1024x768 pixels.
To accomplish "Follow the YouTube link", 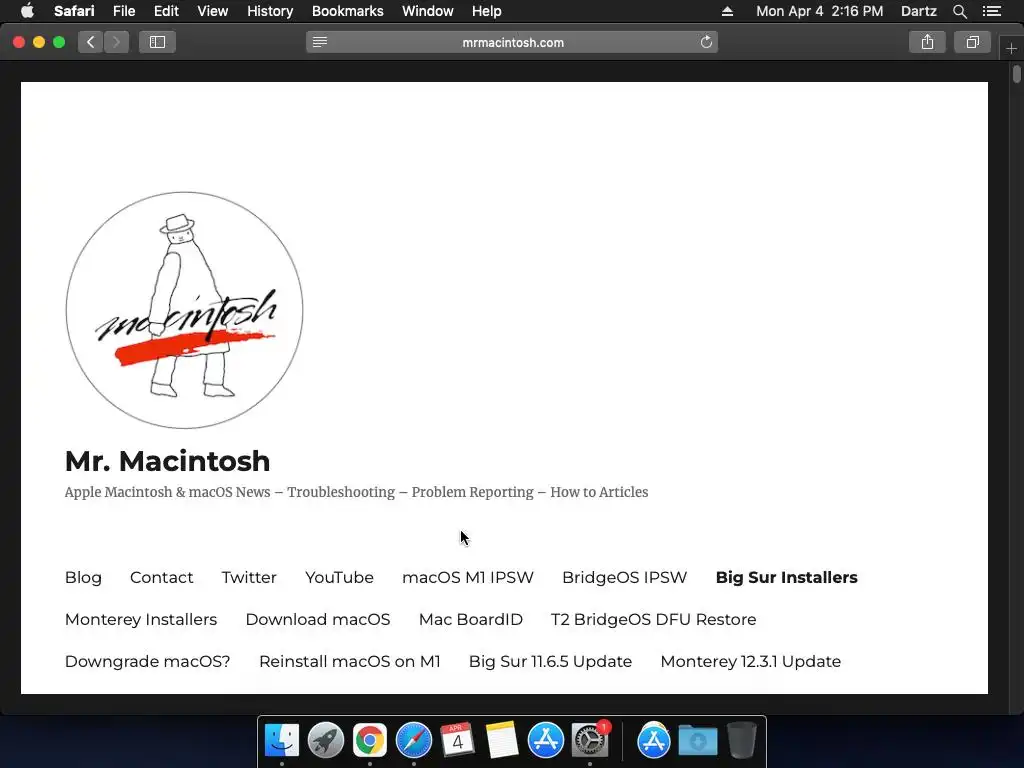I will pos(339,577).
